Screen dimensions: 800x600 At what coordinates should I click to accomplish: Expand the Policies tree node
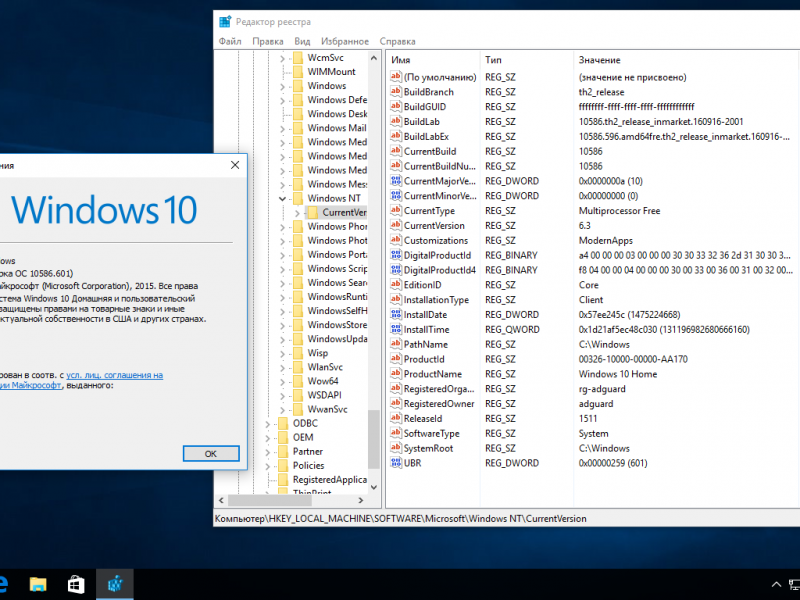point(267,466)
